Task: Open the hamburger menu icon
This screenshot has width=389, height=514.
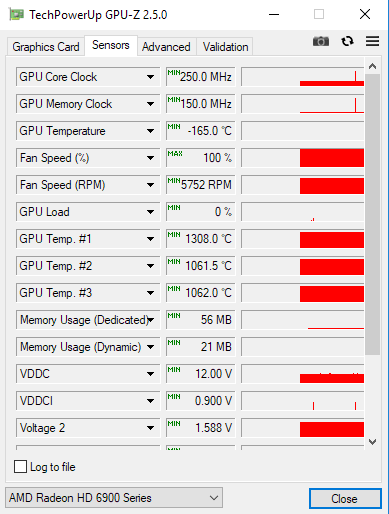Action: [x=372, y=41]
